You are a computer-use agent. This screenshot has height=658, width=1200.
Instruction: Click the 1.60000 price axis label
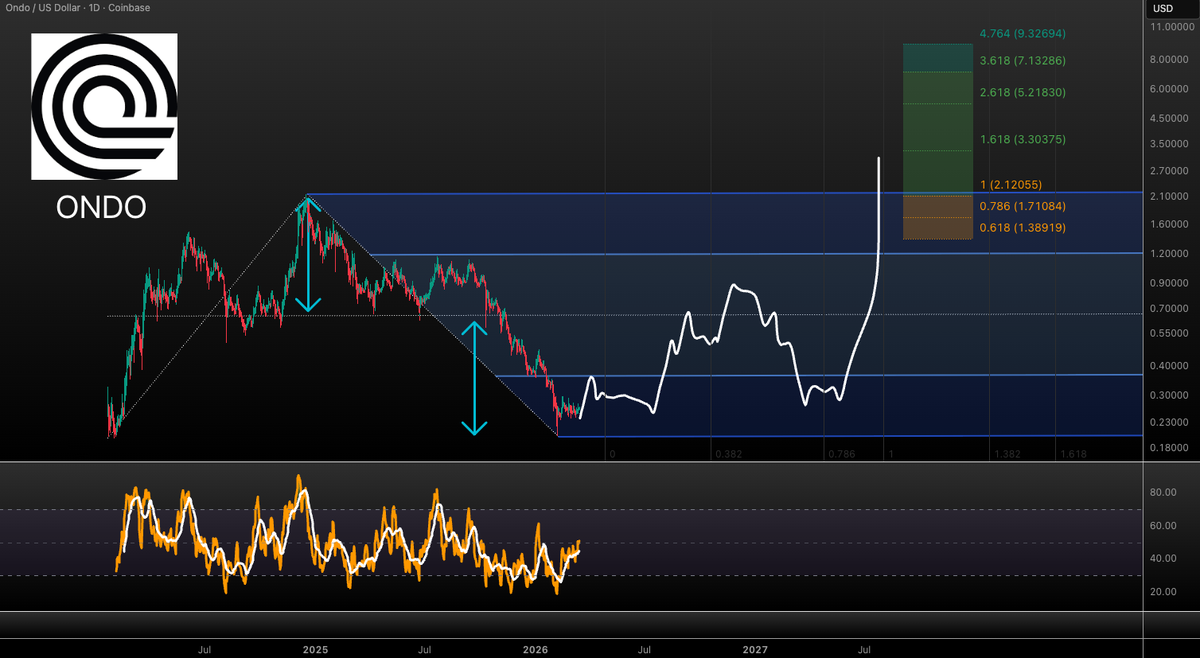(x=1171, y=225)
